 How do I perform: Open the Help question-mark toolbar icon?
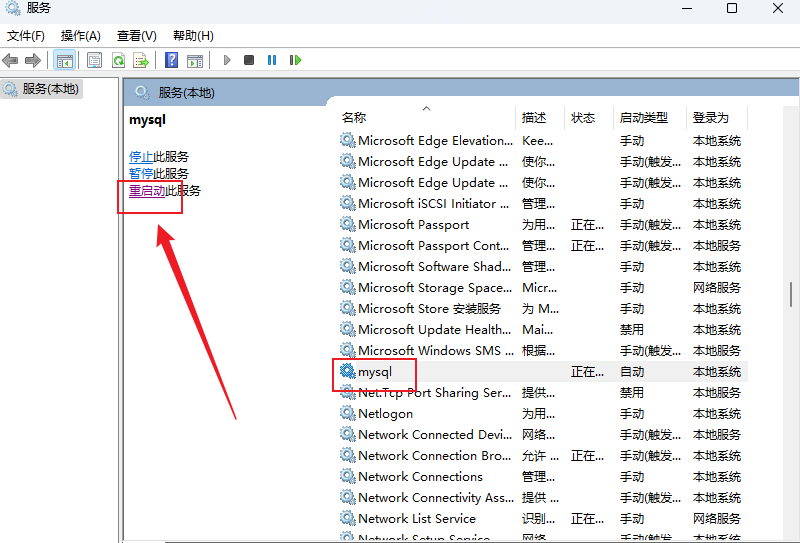coord(171,60)
